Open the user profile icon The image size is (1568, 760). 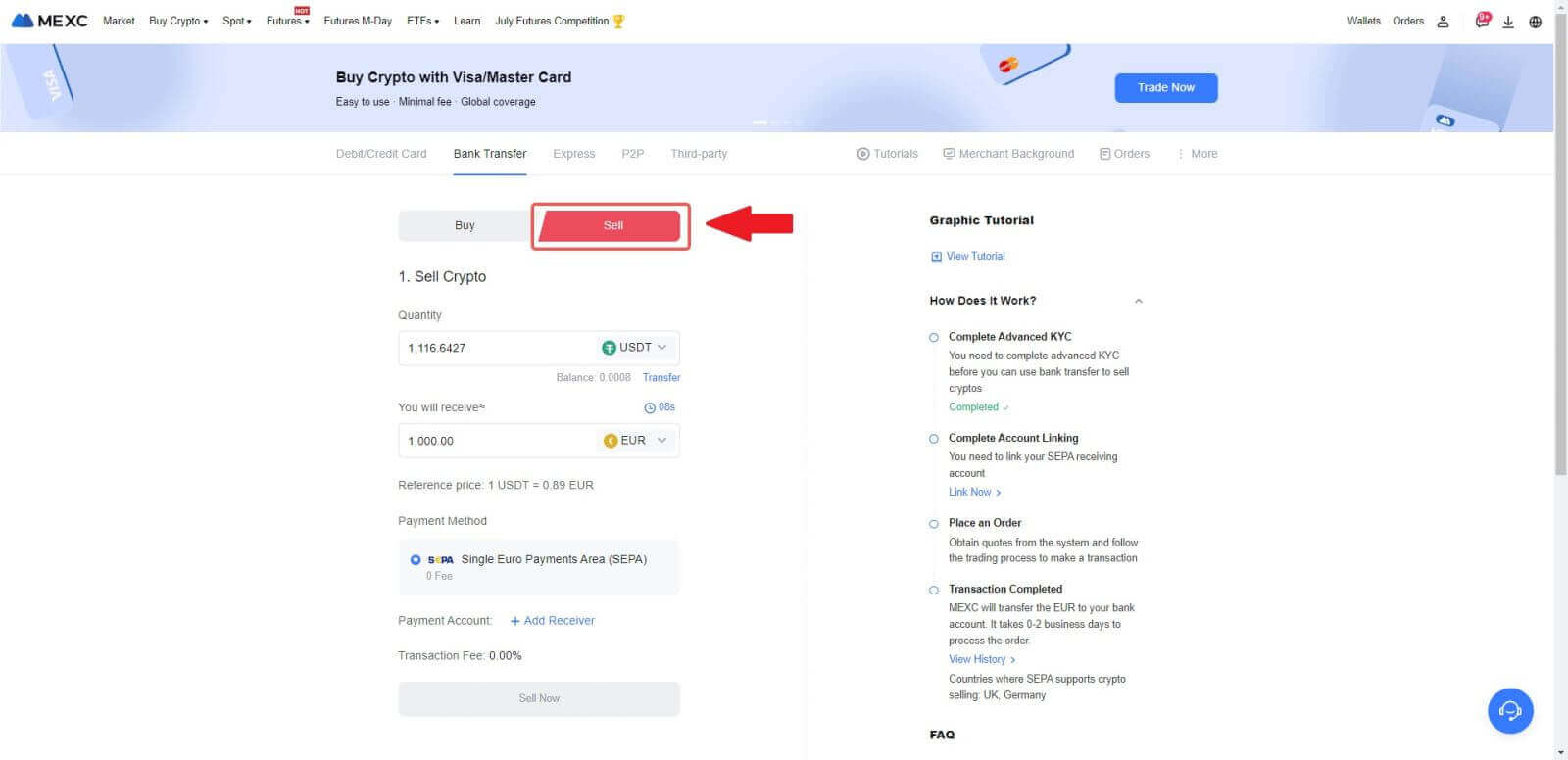pyautogui.click(x=1443, y=22)
